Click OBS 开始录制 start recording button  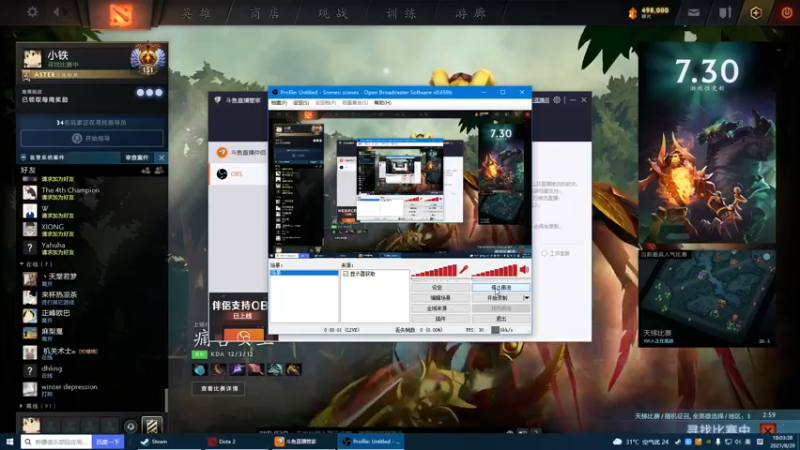pyautogui.click(x=497, y=297)
